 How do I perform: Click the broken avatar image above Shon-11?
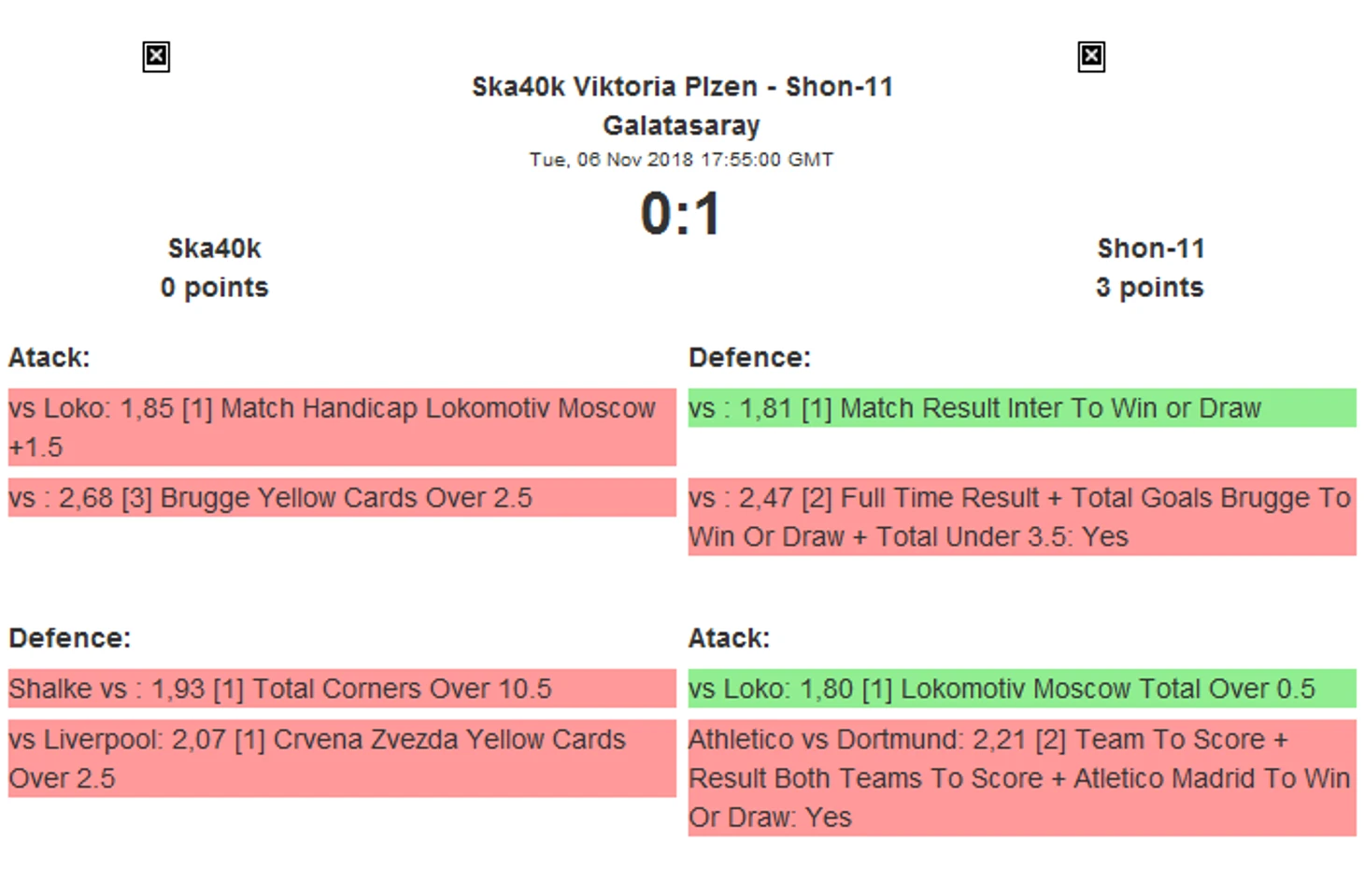1090,57
